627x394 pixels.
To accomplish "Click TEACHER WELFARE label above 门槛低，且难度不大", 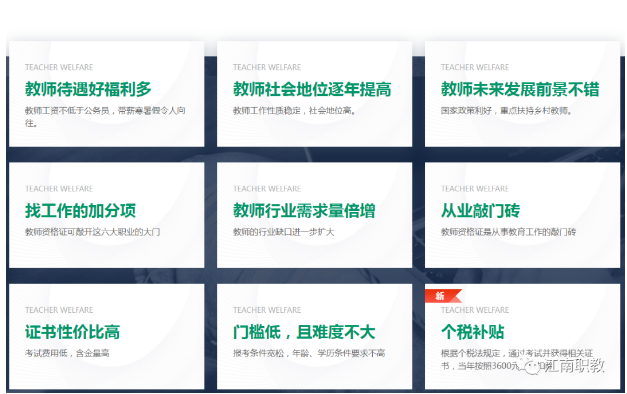I will (267, 310).
